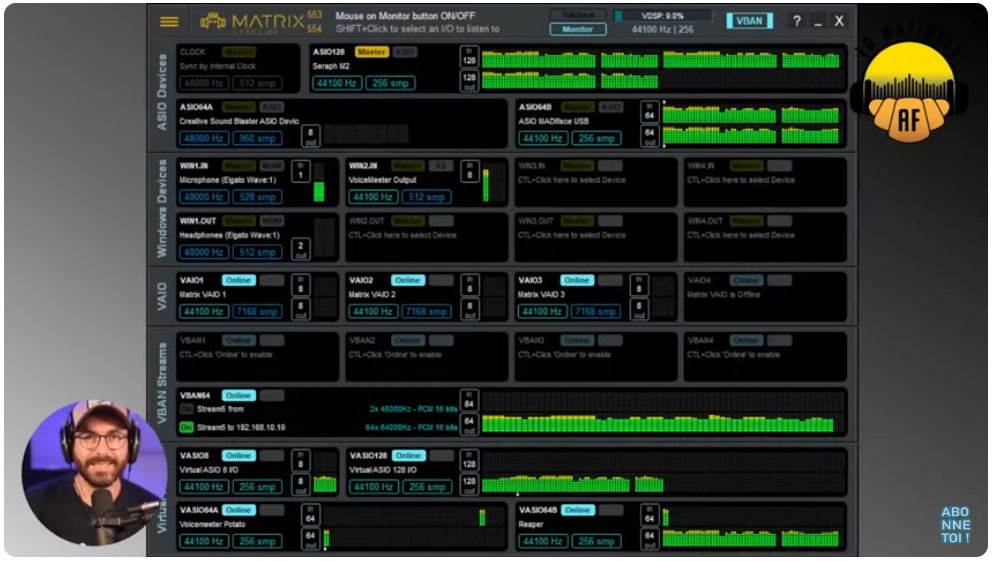
Task: Click ASIO128 'in 128' input box
Action: 469,56
